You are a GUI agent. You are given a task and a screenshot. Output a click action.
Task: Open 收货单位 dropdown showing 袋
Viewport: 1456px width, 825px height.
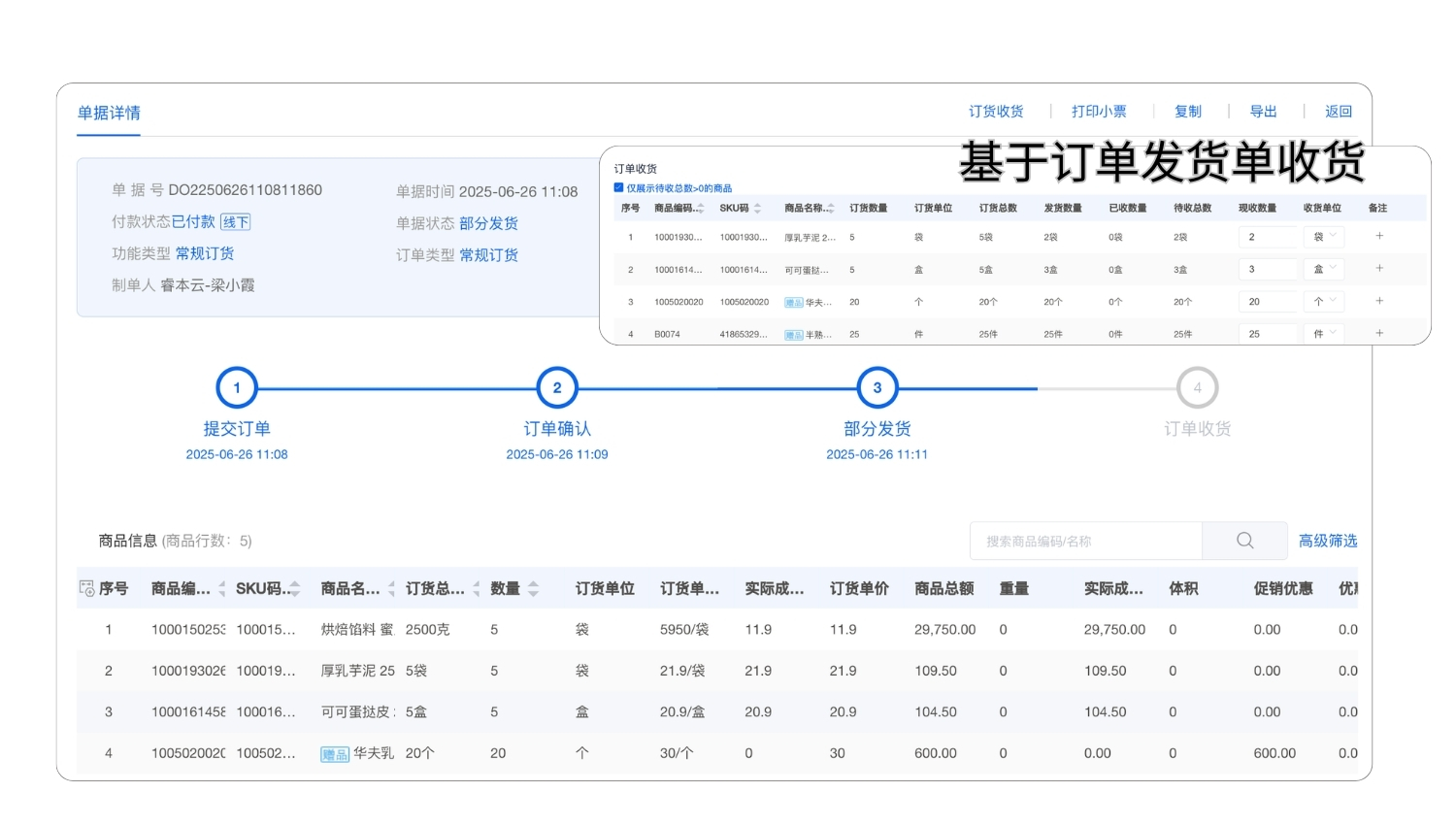pyautogui.click(x=1324, y=237)
